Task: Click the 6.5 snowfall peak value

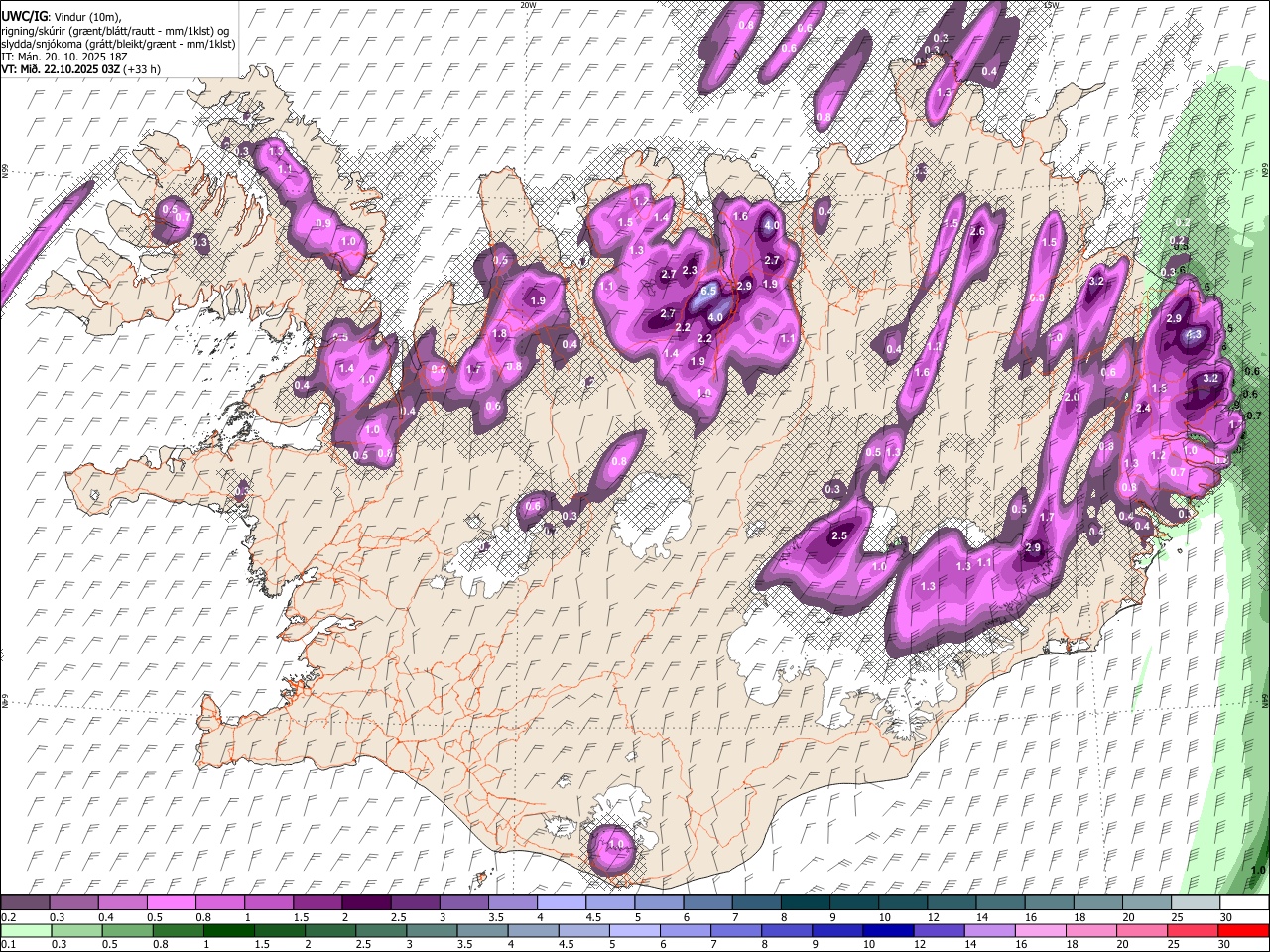Action: click(x=709, y=292)
